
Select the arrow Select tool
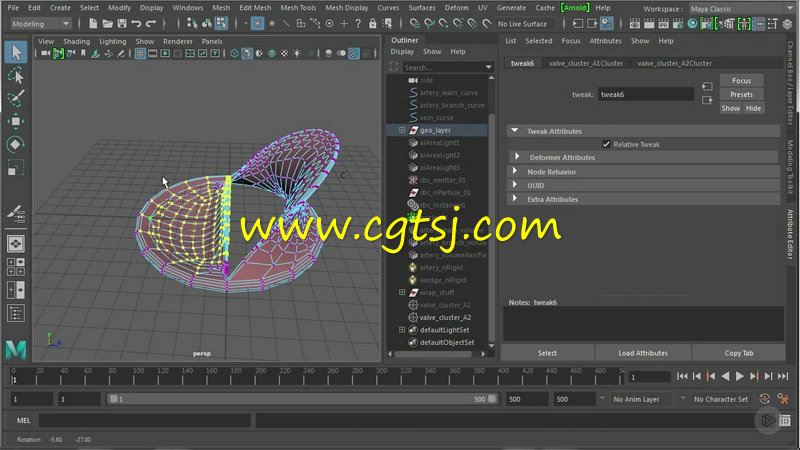coord(16,52)
